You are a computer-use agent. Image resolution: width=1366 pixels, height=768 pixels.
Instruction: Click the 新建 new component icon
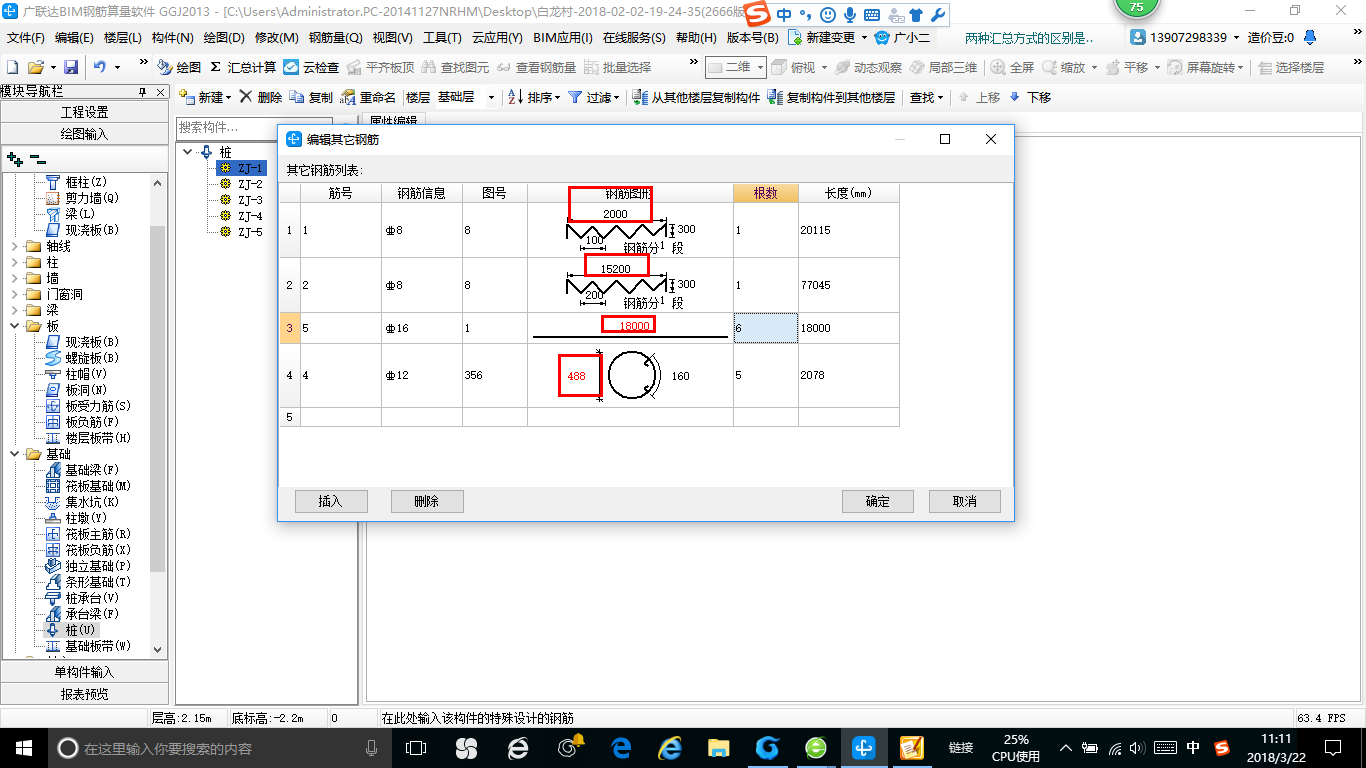pyautogui.click(x=188, y=97)
